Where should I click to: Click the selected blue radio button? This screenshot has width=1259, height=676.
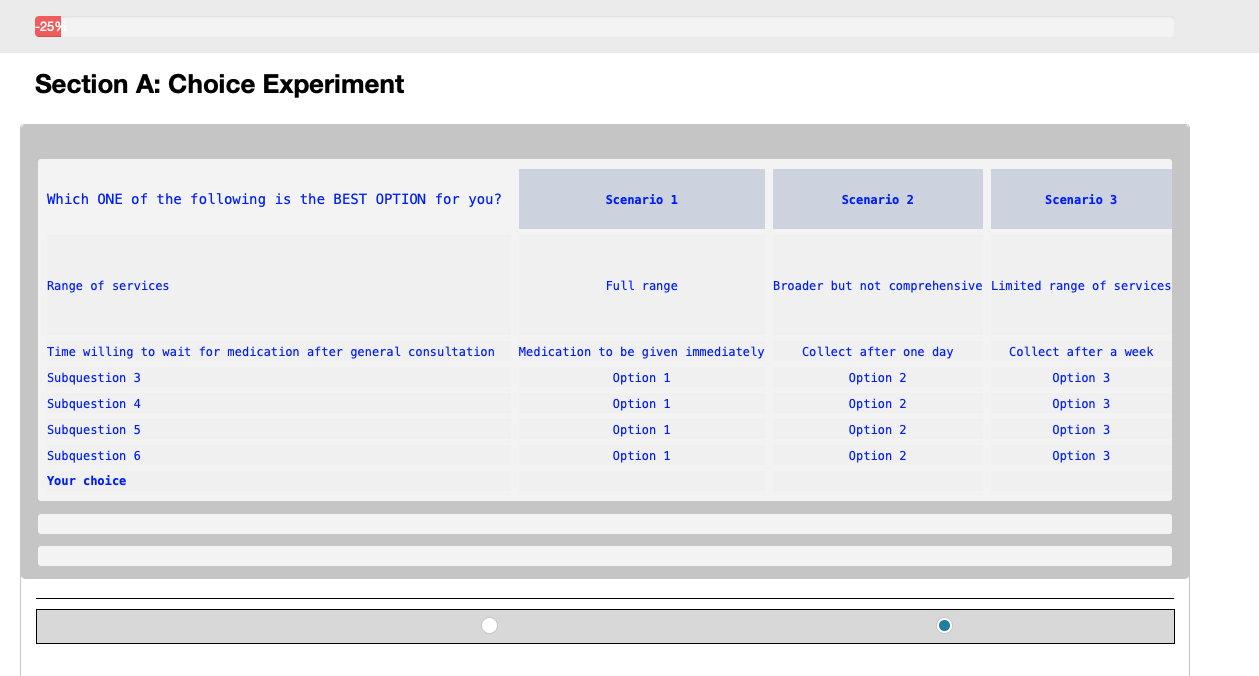944,626
